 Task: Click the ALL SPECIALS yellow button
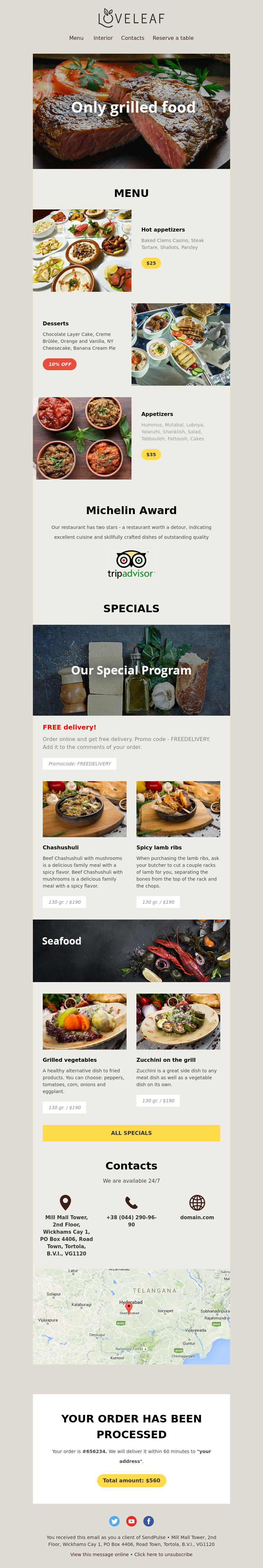tap(131, 1132)
